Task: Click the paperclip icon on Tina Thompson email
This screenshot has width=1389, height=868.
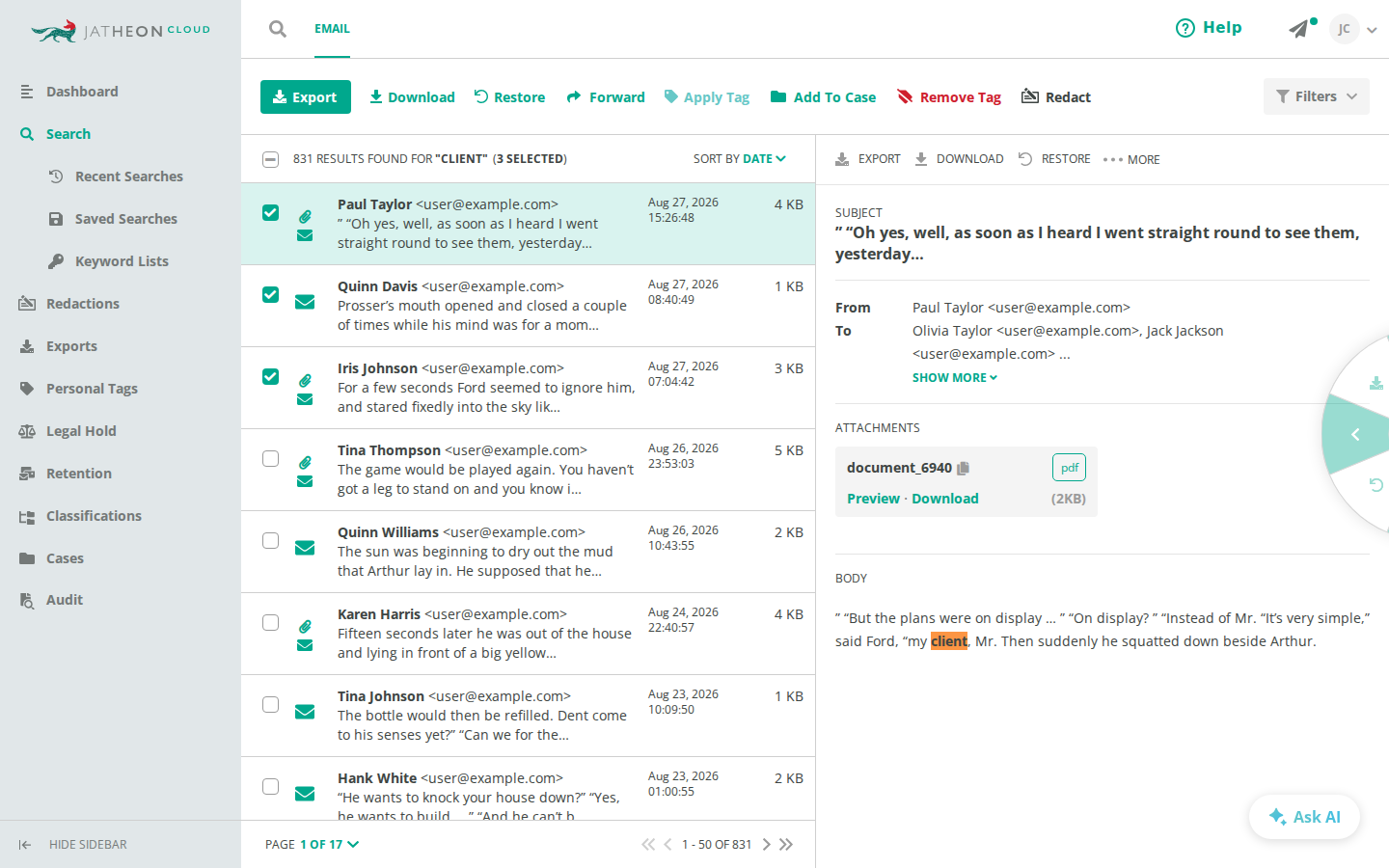Action: 305,462
